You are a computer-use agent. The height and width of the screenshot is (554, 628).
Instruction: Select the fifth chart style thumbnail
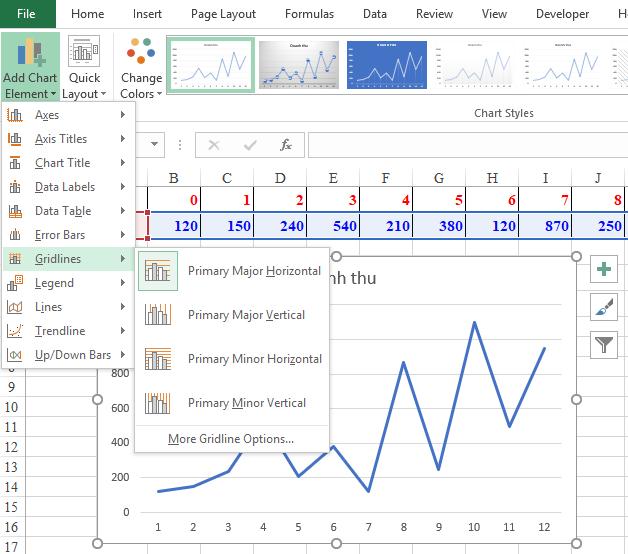click(x=563, y=65)
